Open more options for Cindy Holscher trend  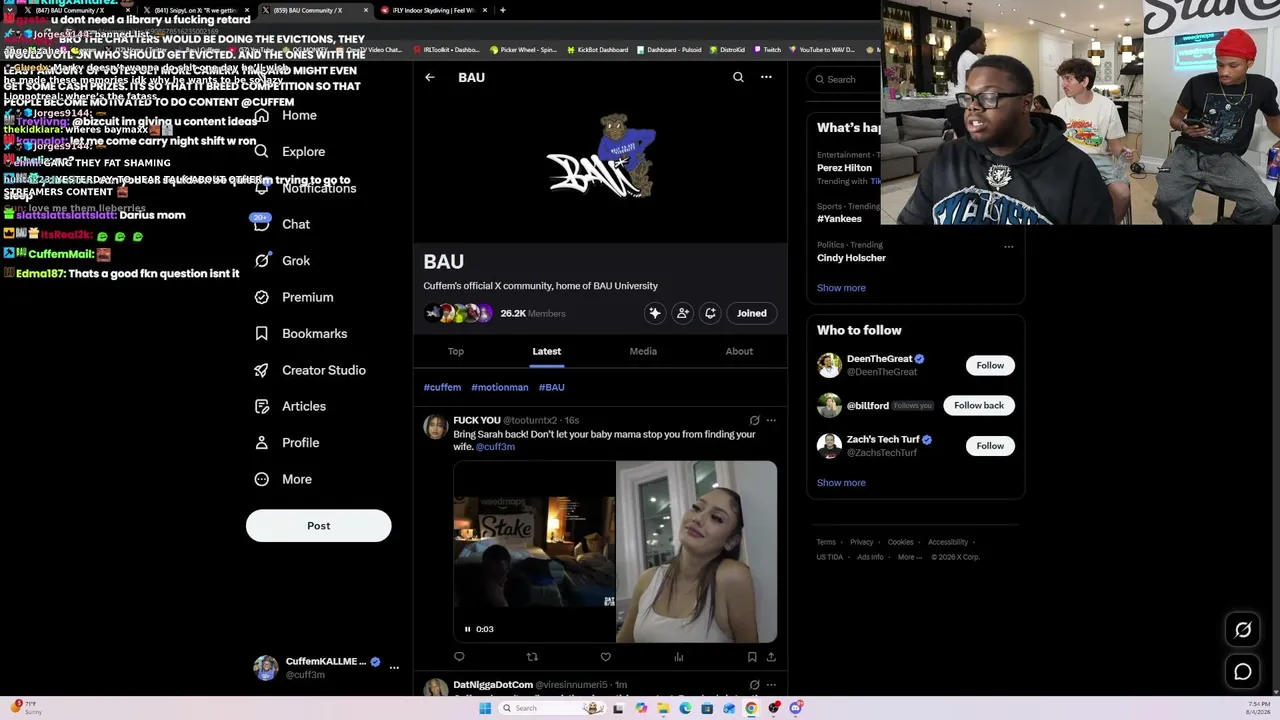1008,246
